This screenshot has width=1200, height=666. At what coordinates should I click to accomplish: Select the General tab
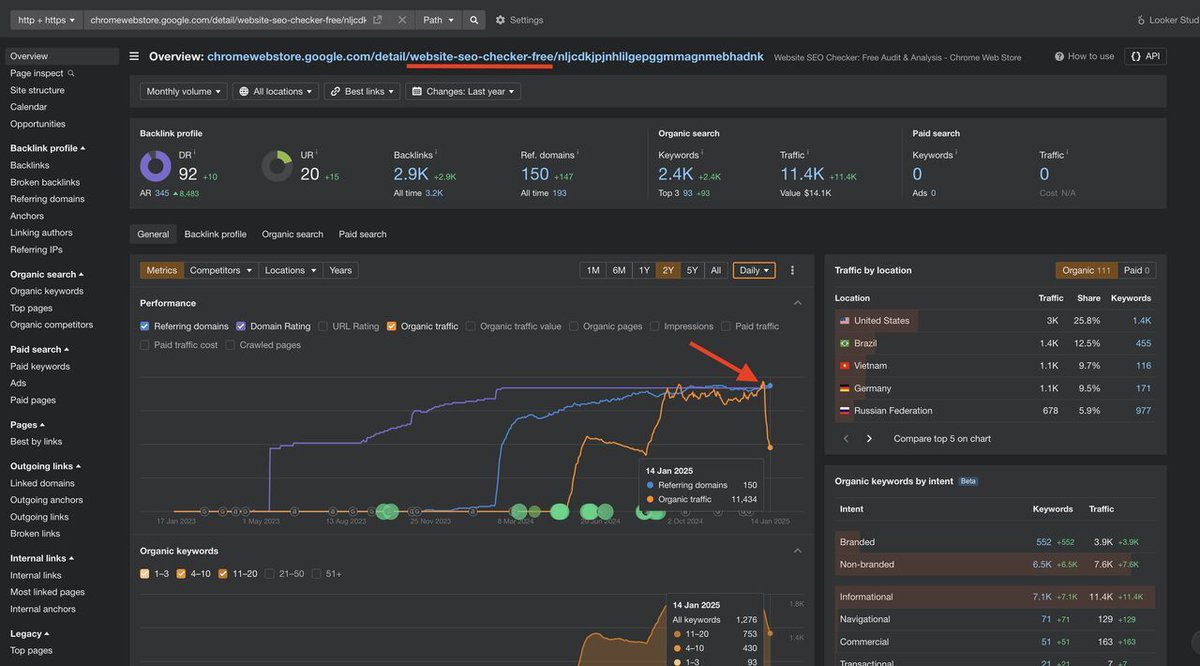click(x=153, y=234)
